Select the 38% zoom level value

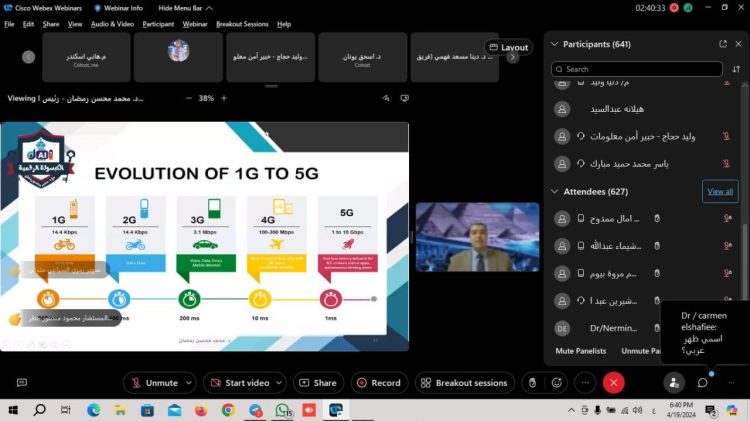point(206,98)
